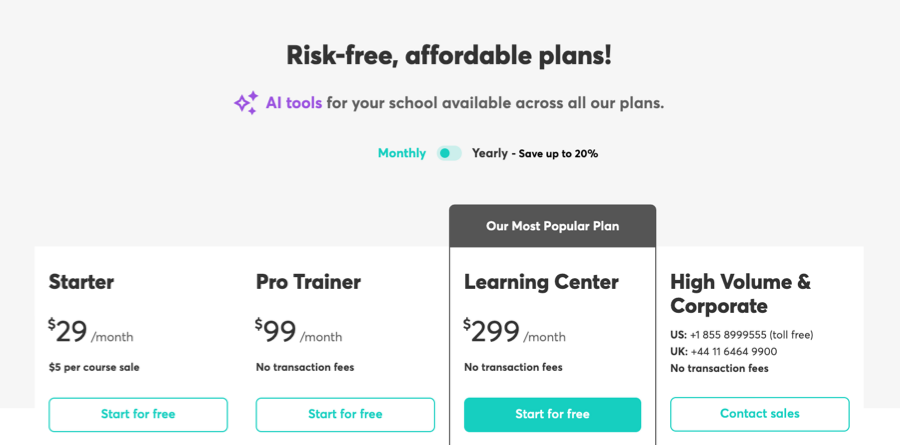Select the Yearly billing label

click(490, 153)
